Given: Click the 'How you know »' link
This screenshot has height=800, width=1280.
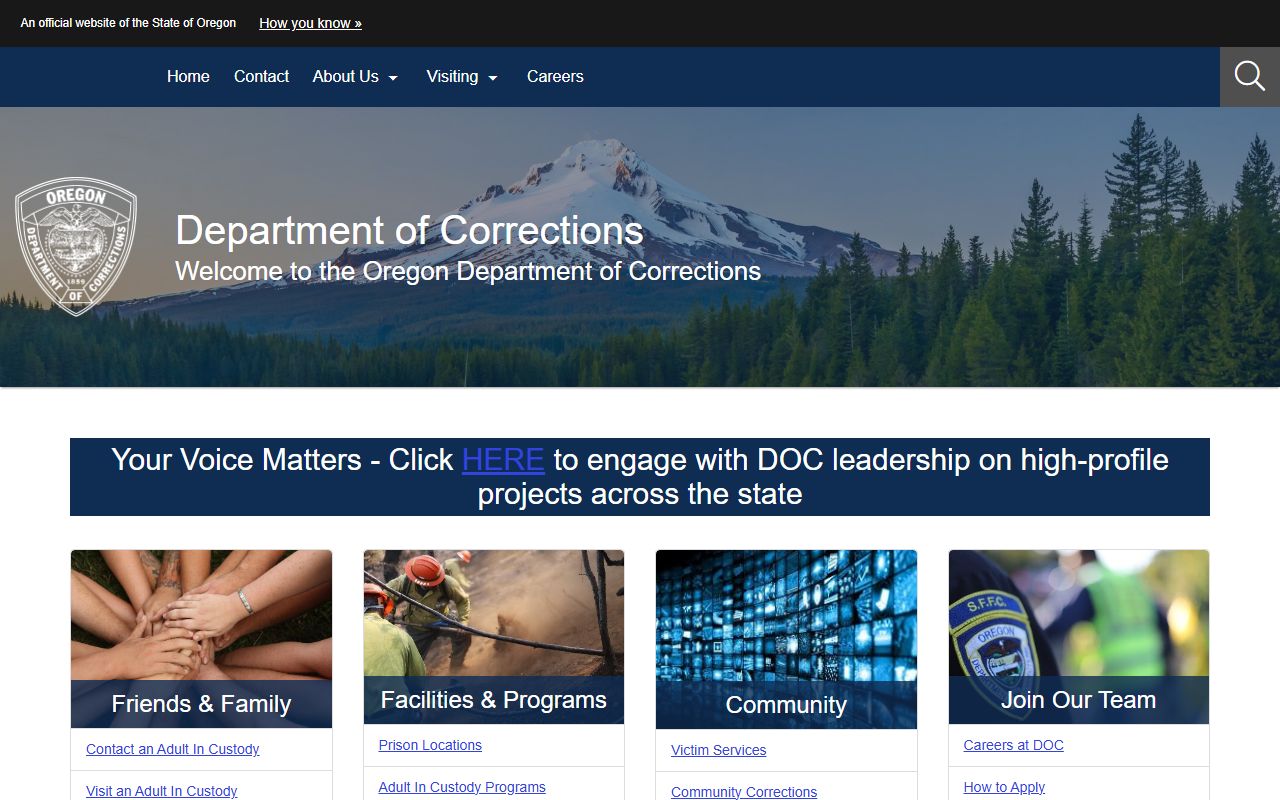Looking at the screenshot, I should (310, 23).
